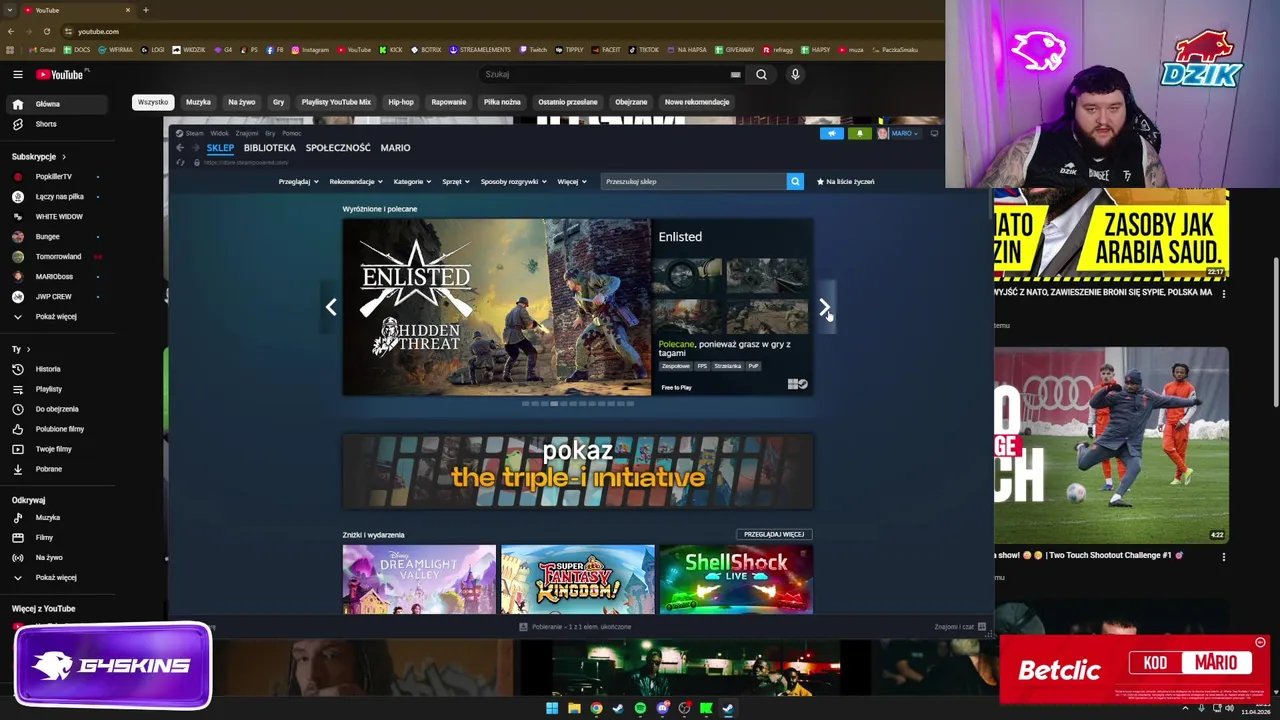Click PRZEGLĄDAJ WIĘCEJ button in Steam
Viewport: 1280px width, 720px height.
click(774, 534)
